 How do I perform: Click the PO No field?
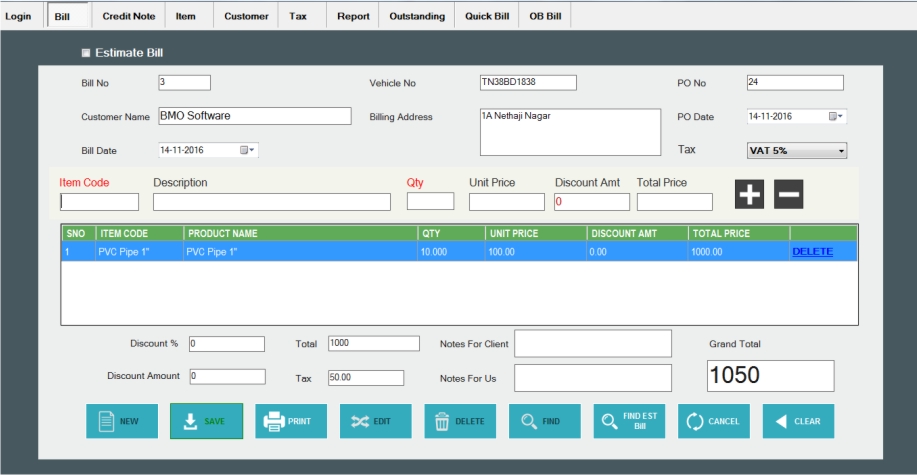795,82
